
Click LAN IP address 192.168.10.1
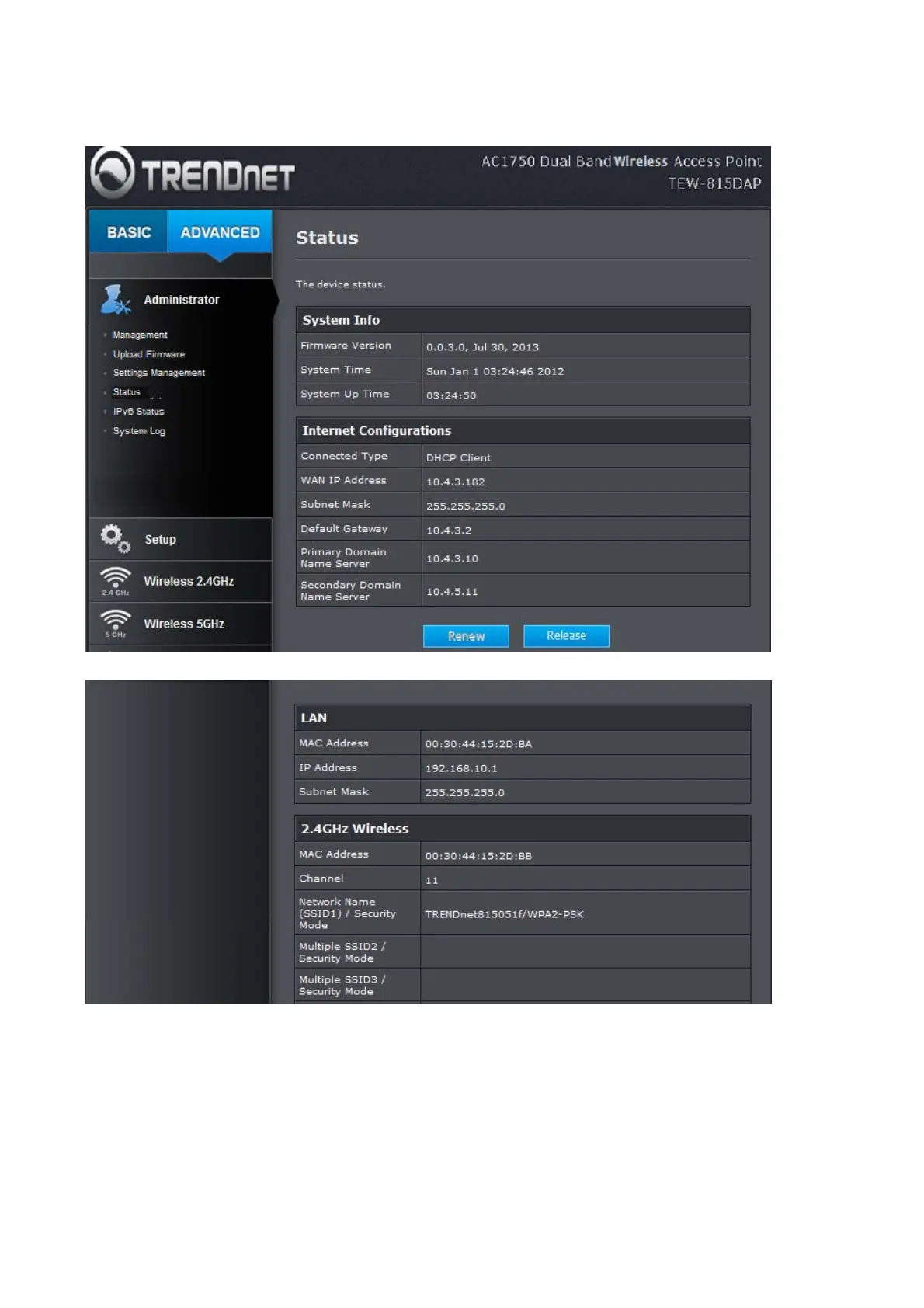461,768
